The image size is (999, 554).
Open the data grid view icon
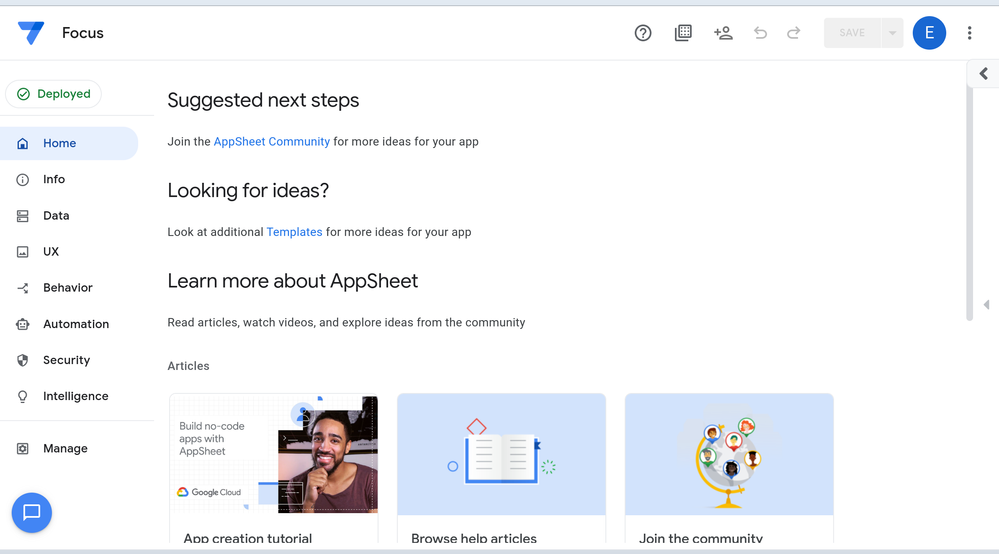point(683,32)
